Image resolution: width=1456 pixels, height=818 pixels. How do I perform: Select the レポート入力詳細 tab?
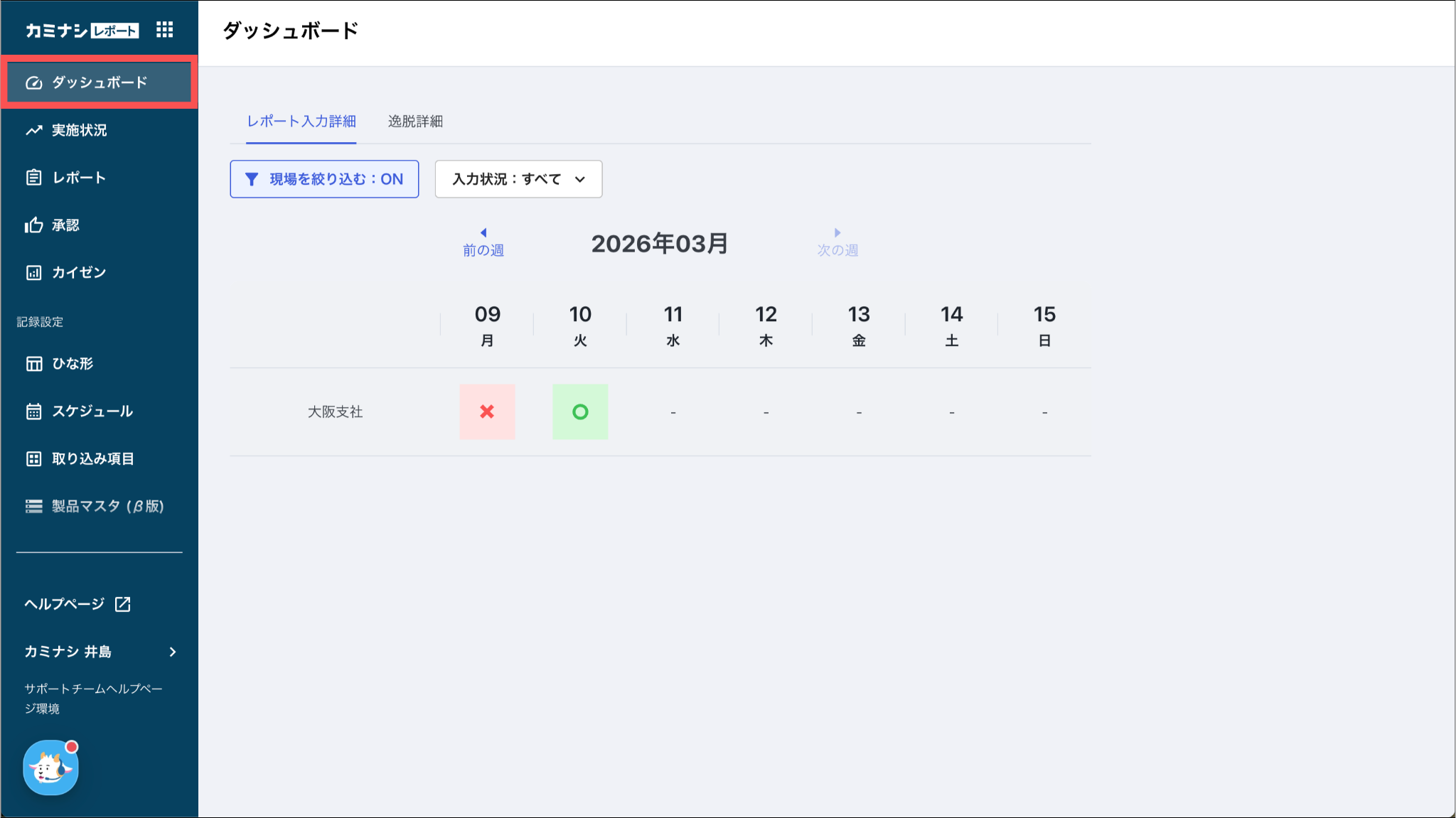(301, 122)
